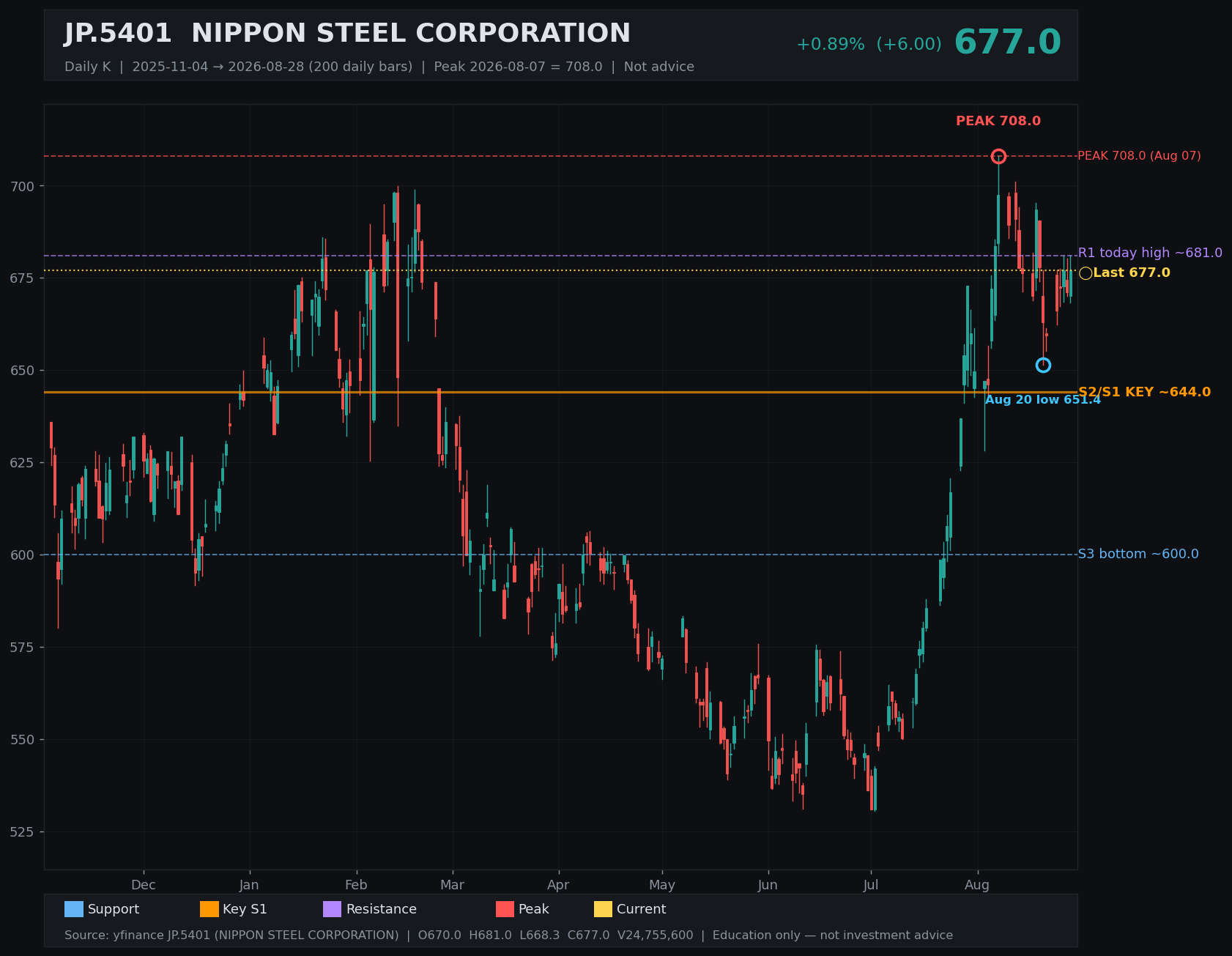Screen dimensions: 1232x956
Task: Click the red peak circle marker on chart
Action: click(x=998, y=156)
